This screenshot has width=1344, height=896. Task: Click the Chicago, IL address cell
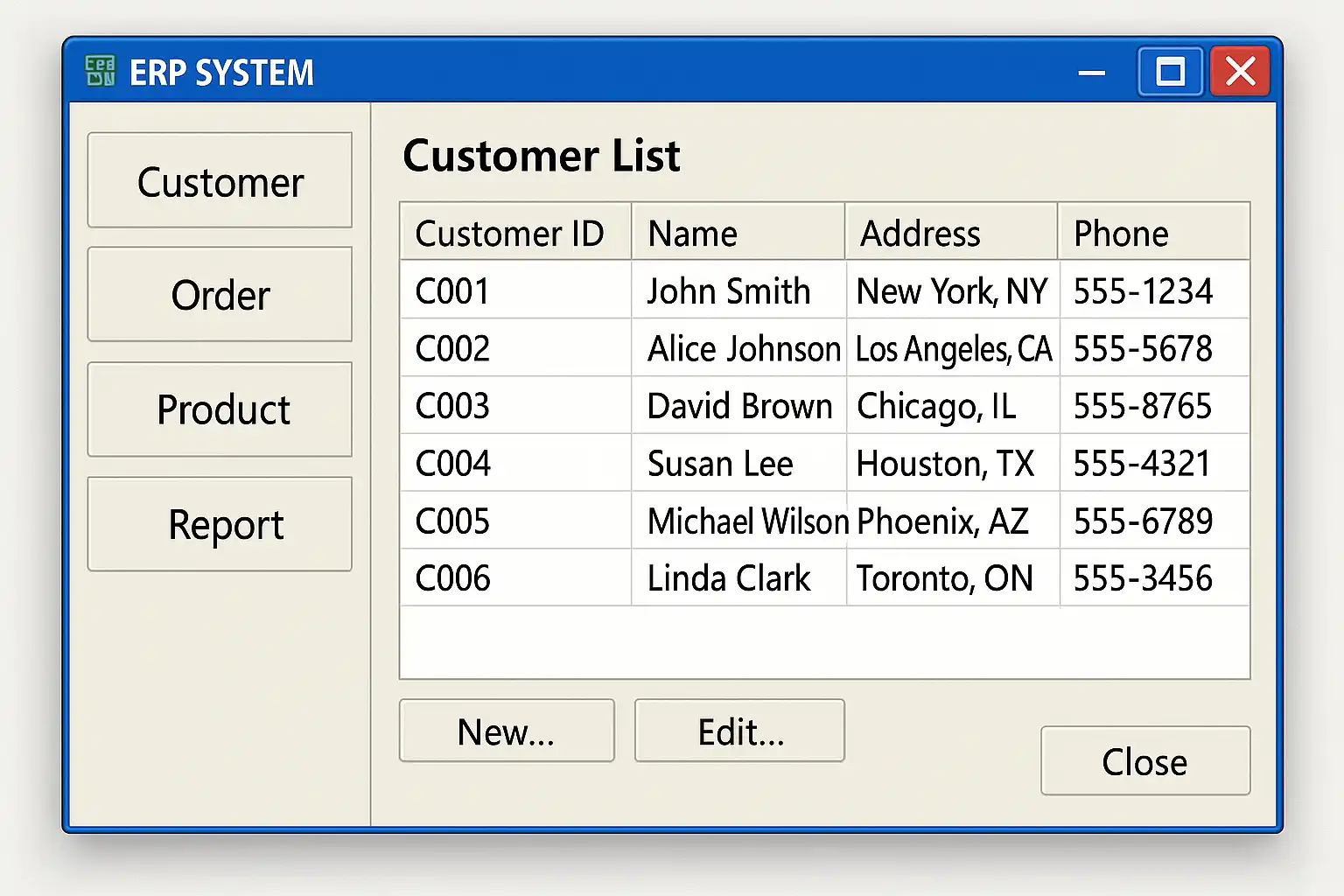coord(937,406)
